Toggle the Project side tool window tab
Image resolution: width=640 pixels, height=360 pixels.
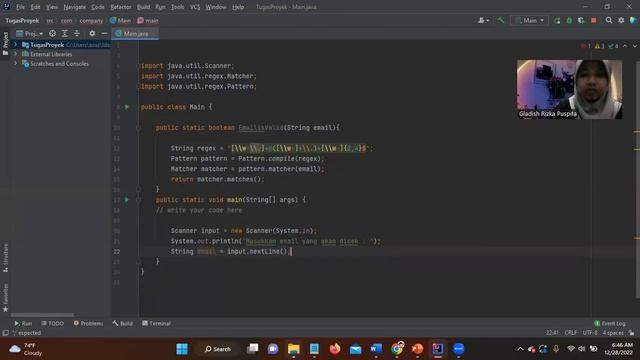5,44
